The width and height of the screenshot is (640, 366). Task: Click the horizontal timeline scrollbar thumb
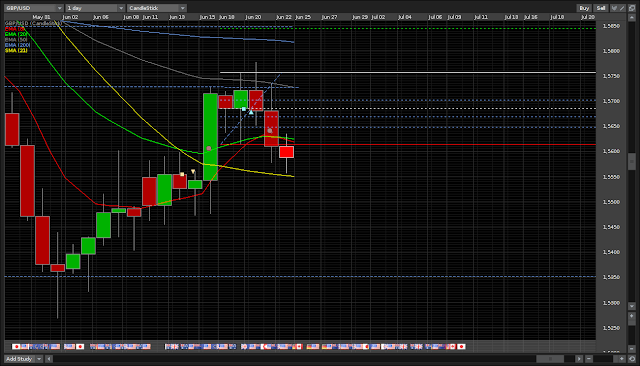pyautogui.click(x=550, y=359)
